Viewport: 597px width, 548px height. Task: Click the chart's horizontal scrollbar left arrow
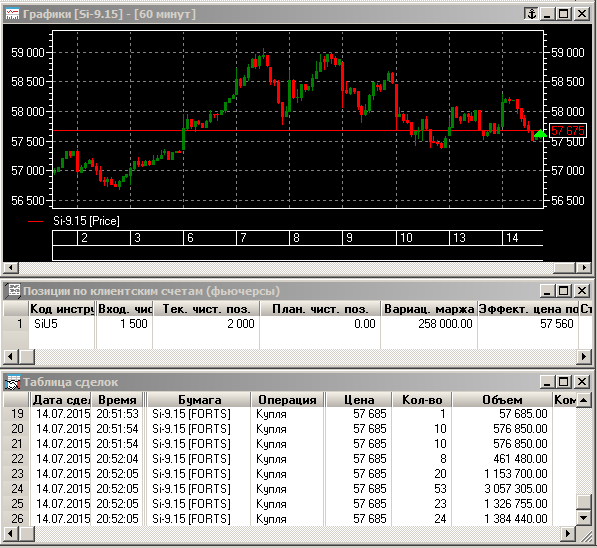click(x=10, y=268)
